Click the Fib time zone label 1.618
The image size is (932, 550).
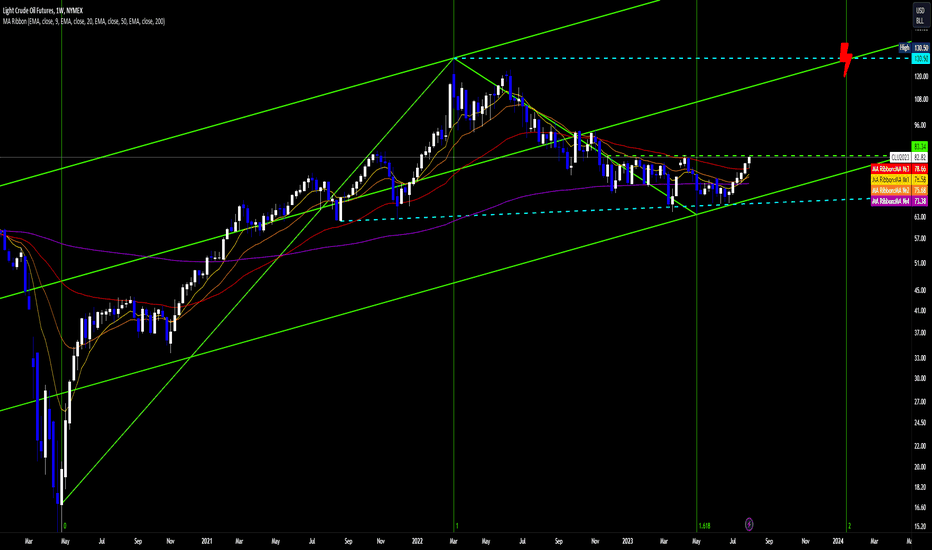point(704,526)
